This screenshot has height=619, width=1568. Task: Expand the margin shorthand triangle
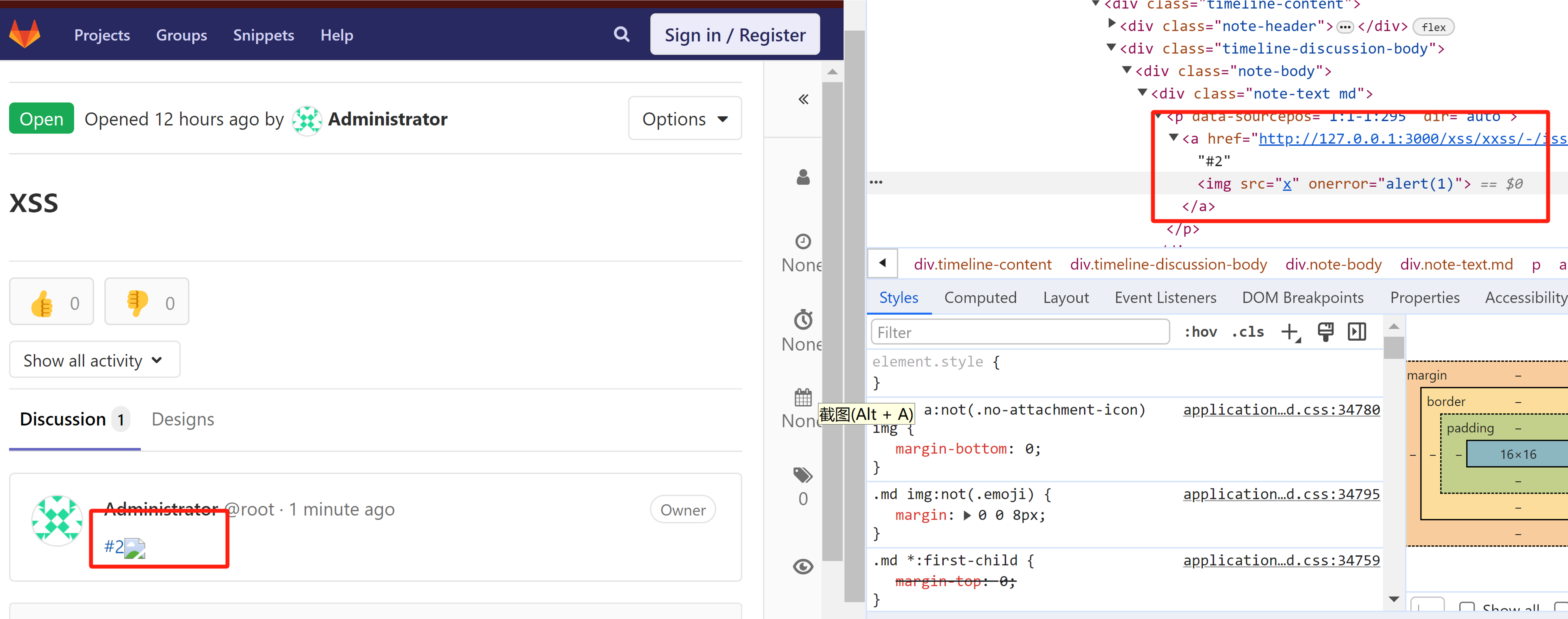[x=967, y=516]
